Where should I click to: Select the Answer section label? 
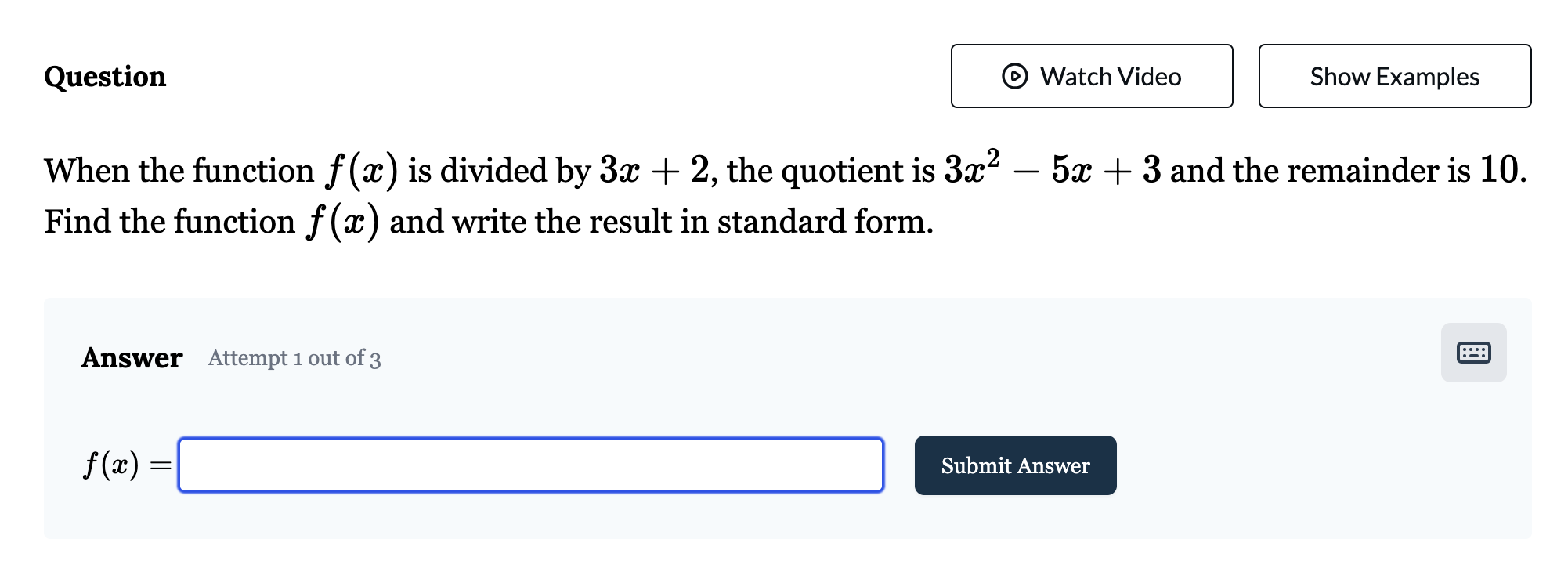click(132, 357)
